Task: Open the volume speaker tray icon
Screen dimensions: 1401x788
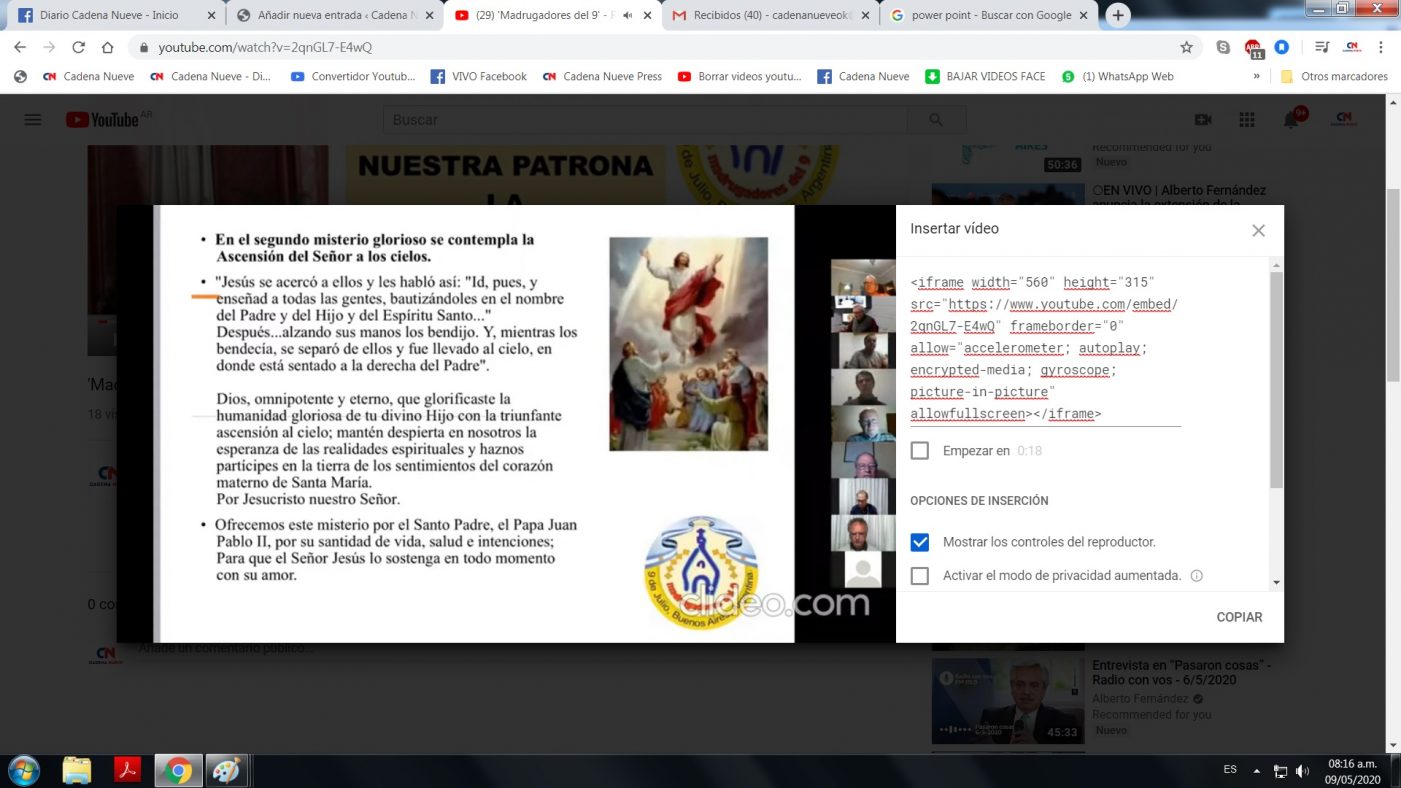Action: (x=1303, y=771)
